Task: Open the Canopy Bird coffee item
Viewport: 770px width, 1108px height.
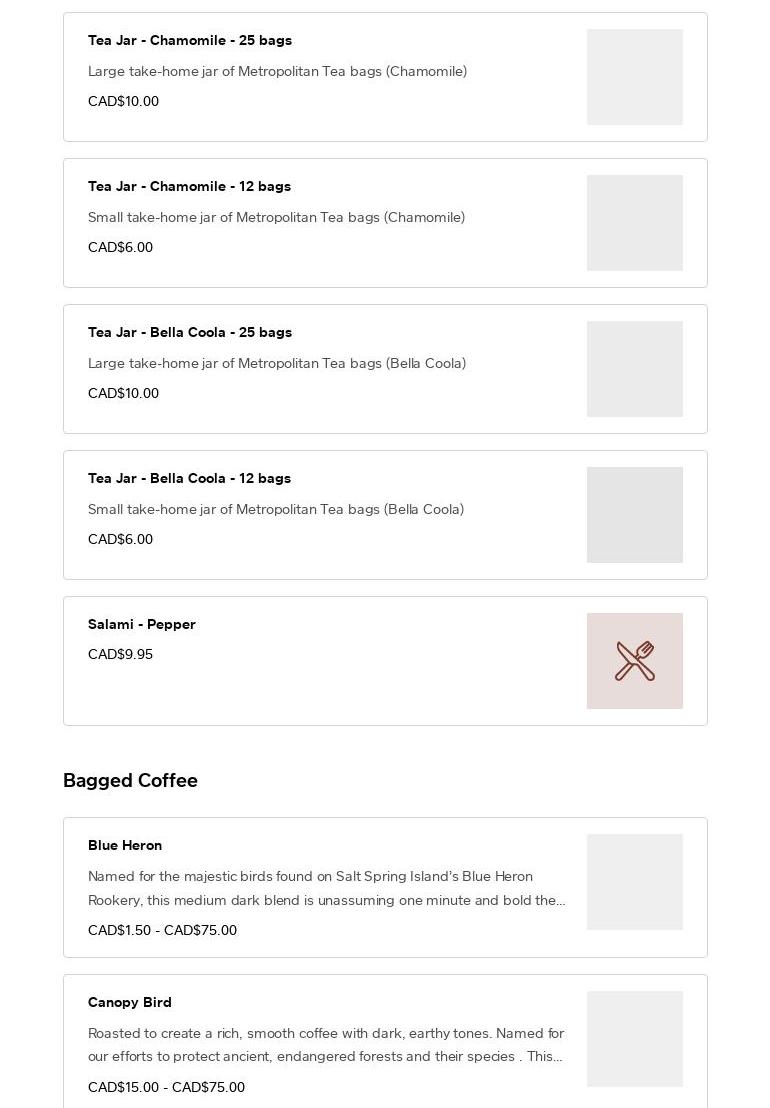Action: click(130, 1002)
